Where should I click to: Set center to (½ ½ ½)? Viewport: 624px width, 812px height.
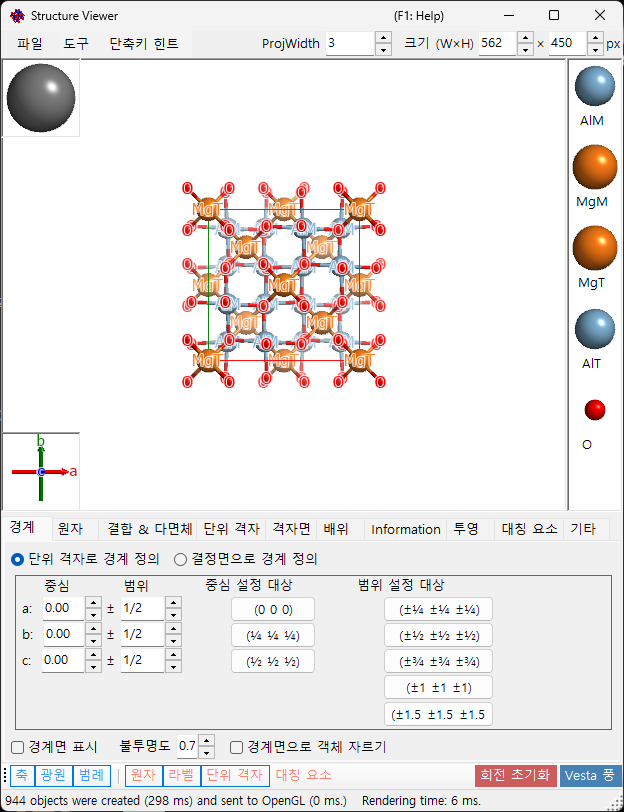273,661
